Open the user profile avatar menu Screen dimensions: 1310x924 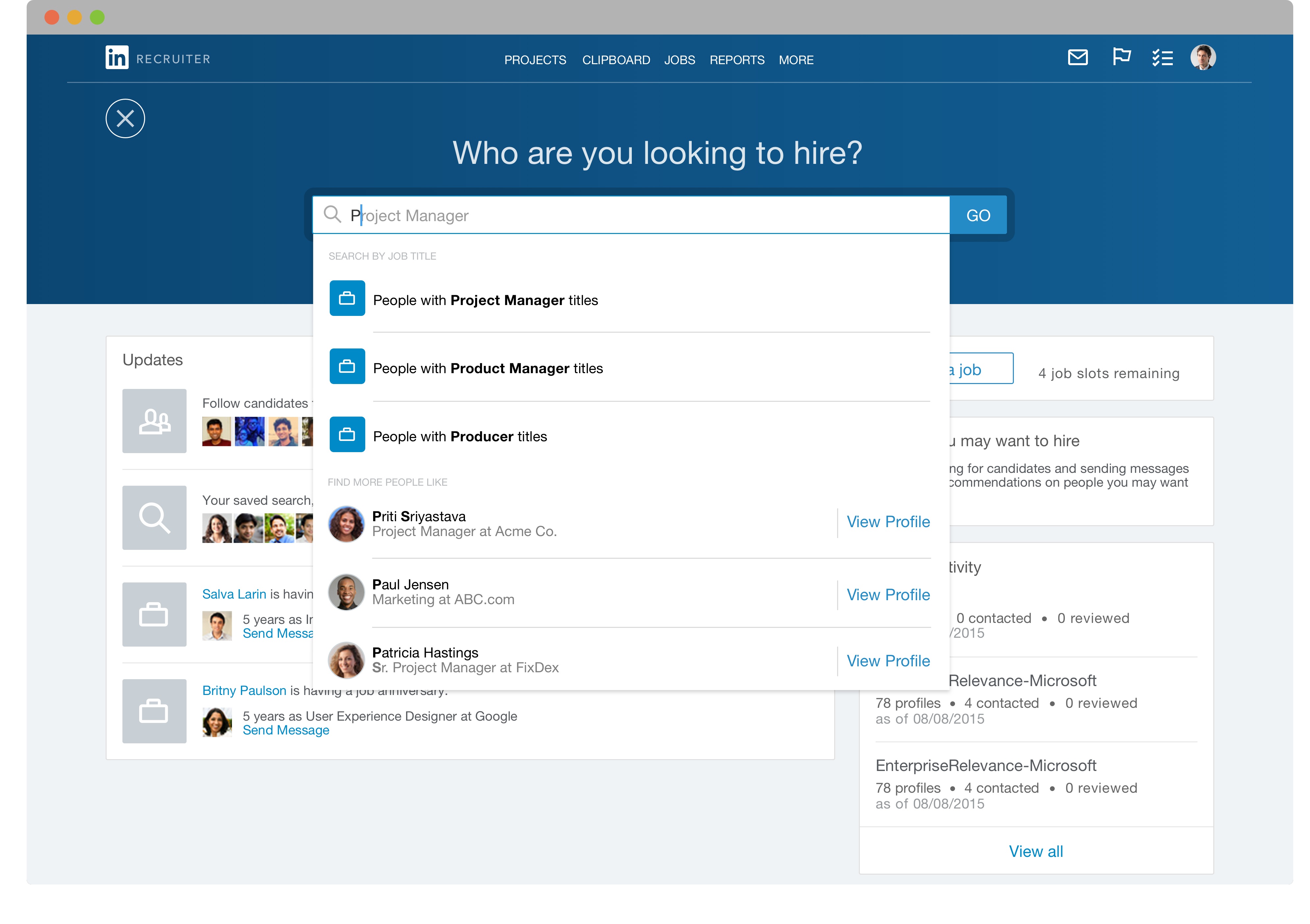pos(1203,58)
